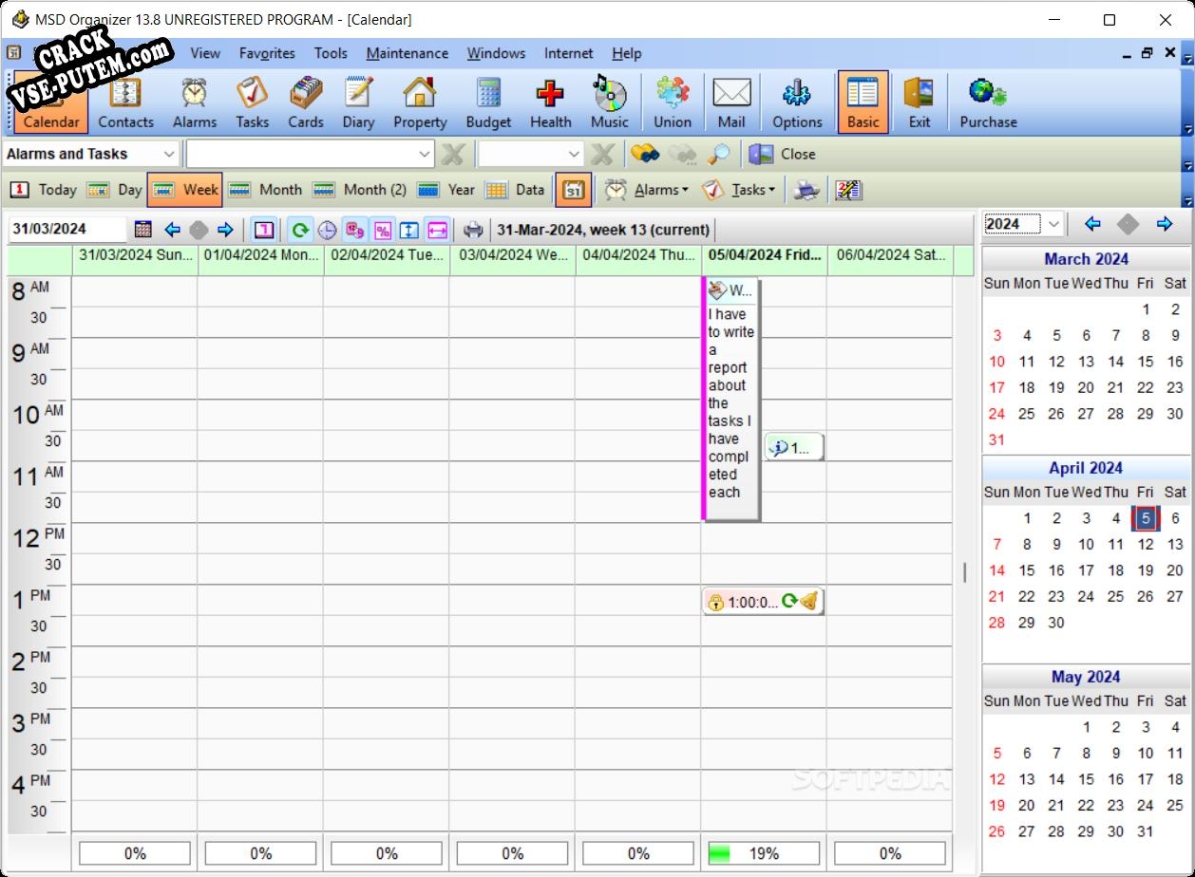Open the 1:00 PM alarm event on Friday
This screenshot has height=877, width=1195.
763,602
